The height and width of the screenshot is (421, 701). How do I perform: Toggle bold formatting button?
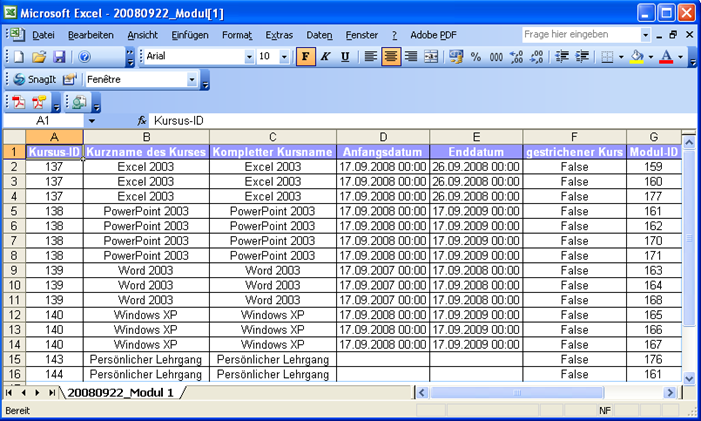click(305, 57)
